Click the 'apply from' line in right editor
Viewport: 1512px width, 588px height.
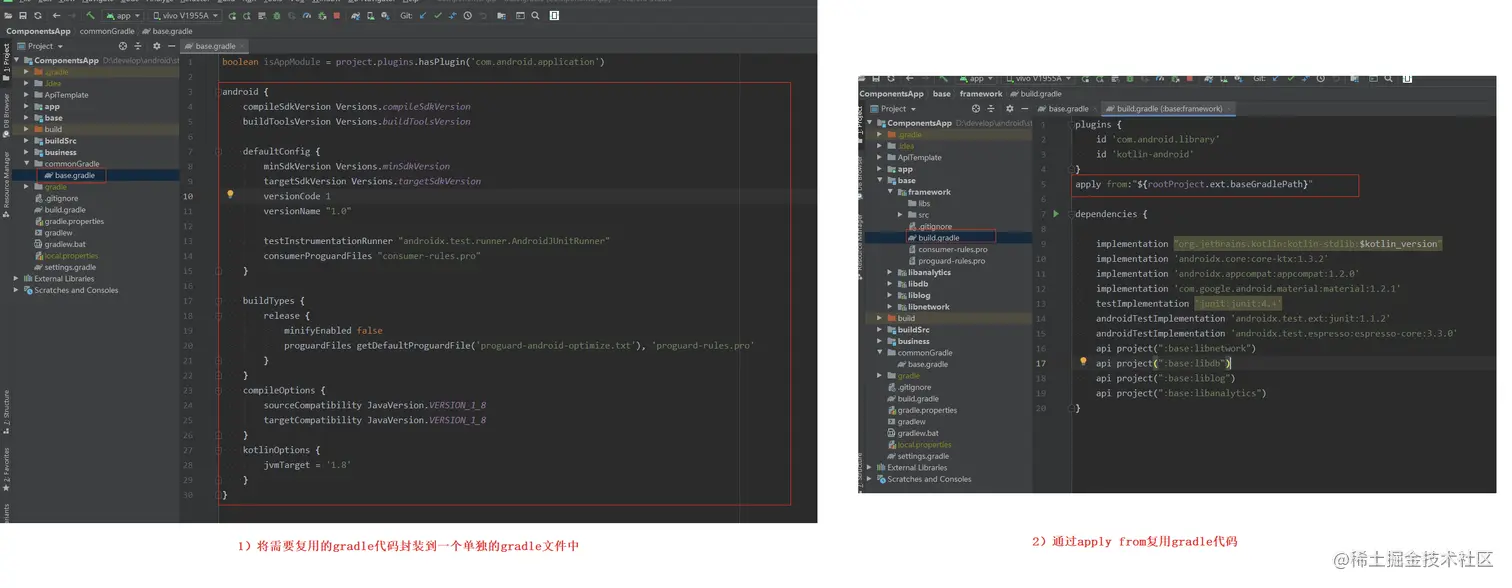click(x=1195, y=184)
